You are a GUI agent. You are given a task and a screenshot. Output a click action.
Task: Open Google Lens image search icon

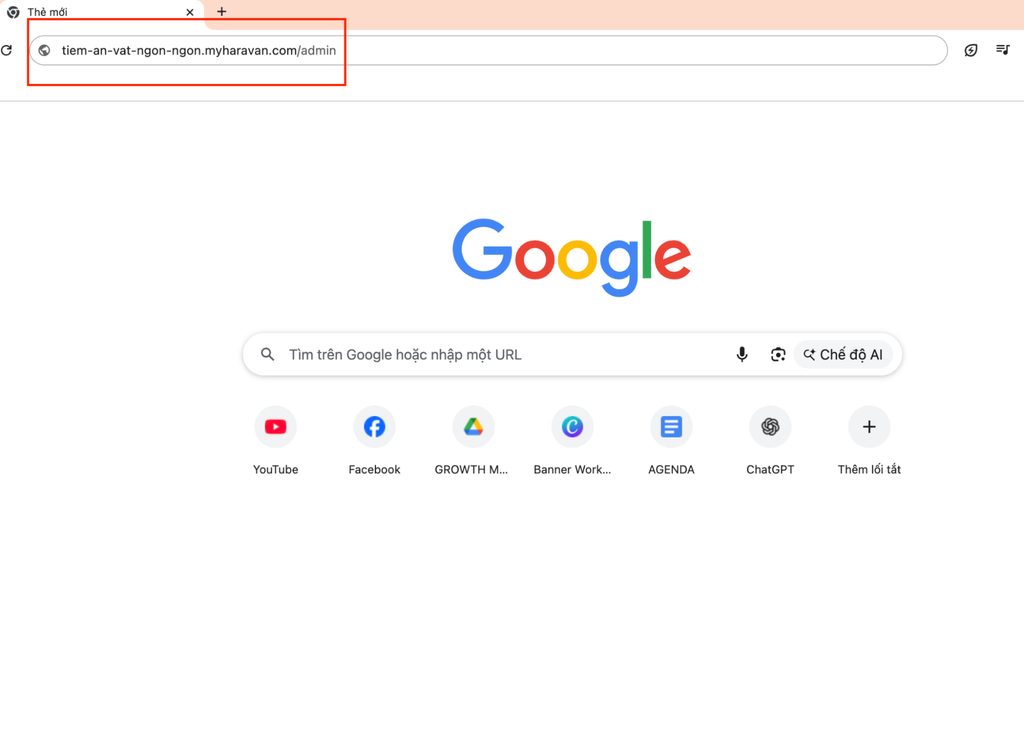pos(777,355)
